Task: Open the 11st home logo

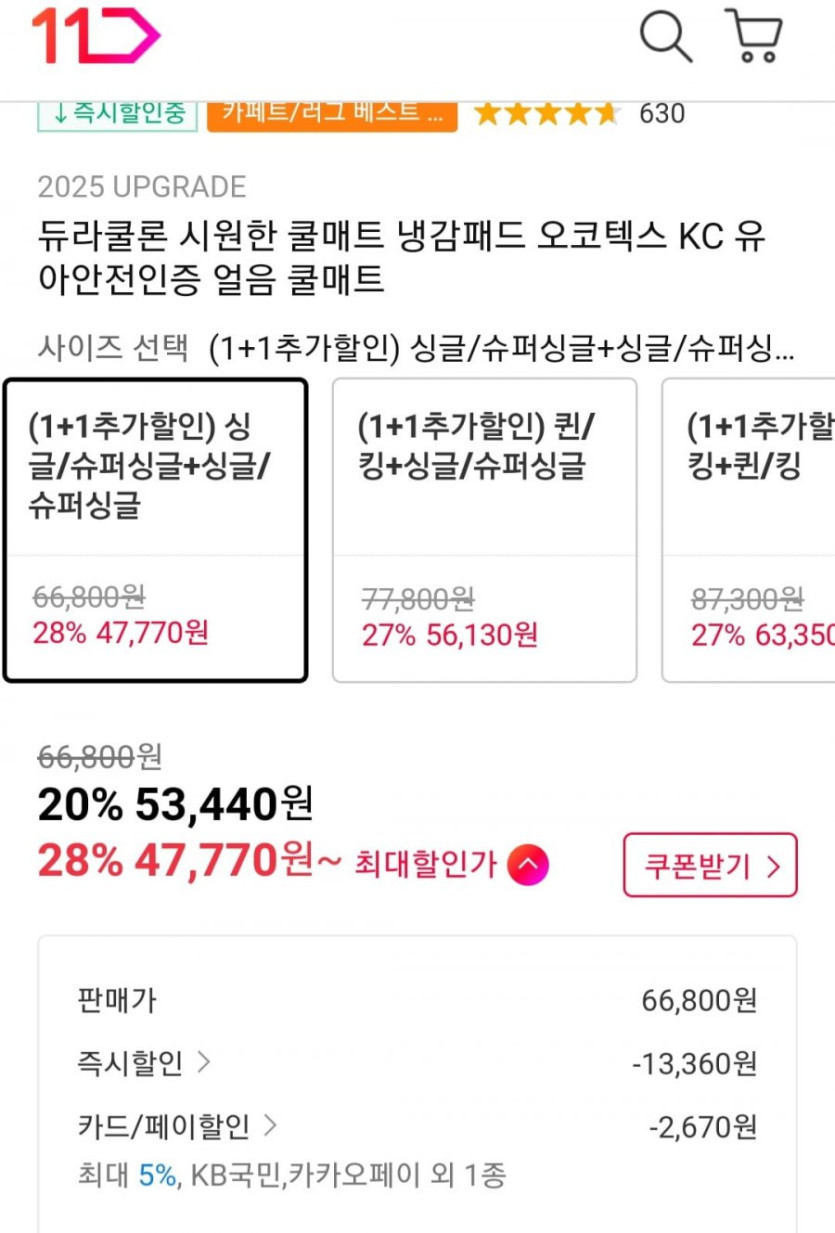Action: pyautogui.click(x=95, y=36)
